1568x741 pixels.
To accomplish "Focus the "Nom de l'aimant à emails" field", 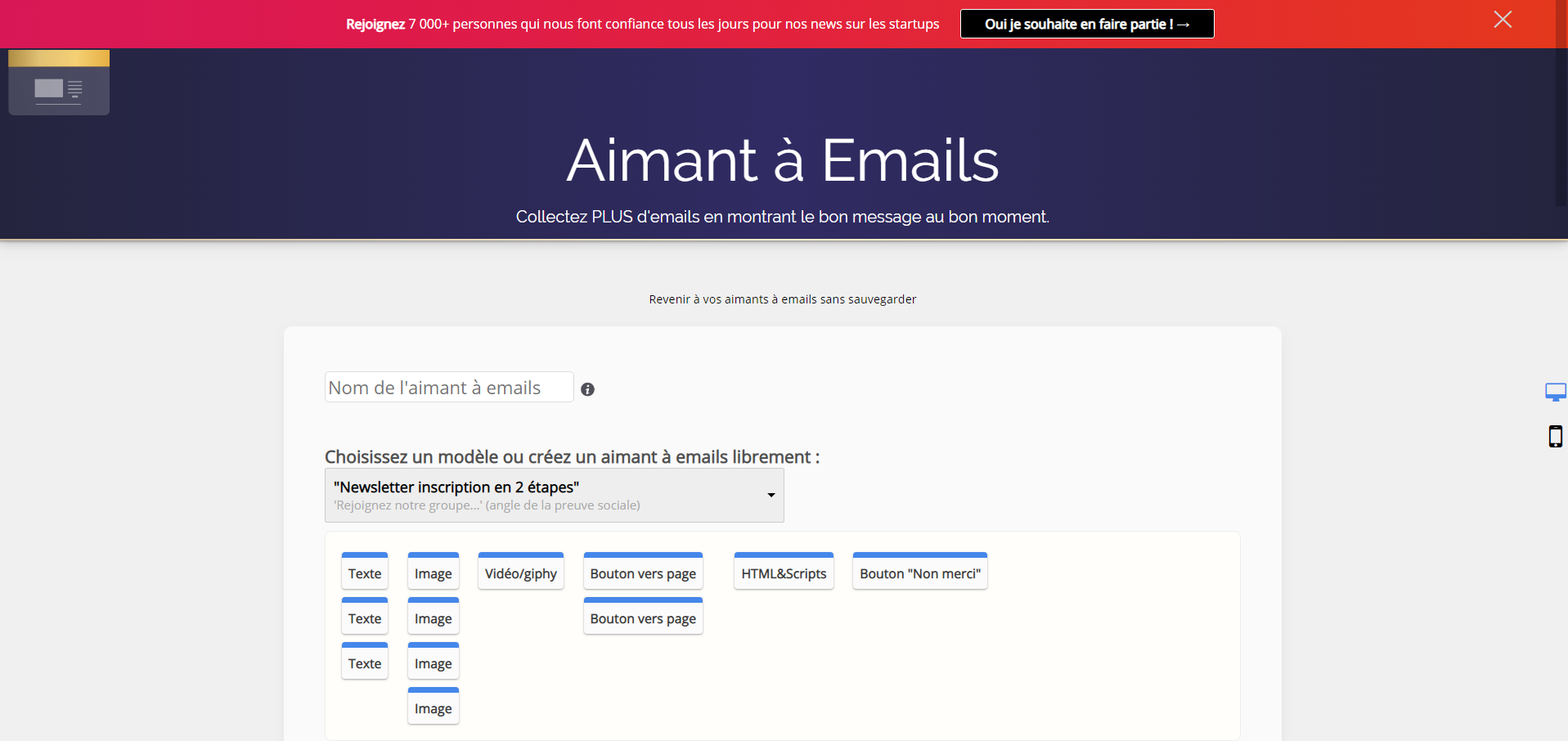I will 448,388.
